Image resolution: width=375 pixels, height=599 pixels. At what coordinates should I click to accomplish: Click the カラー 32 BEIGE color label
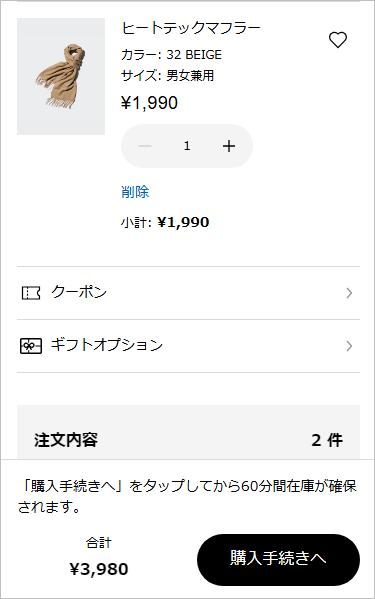coord(171,55)
